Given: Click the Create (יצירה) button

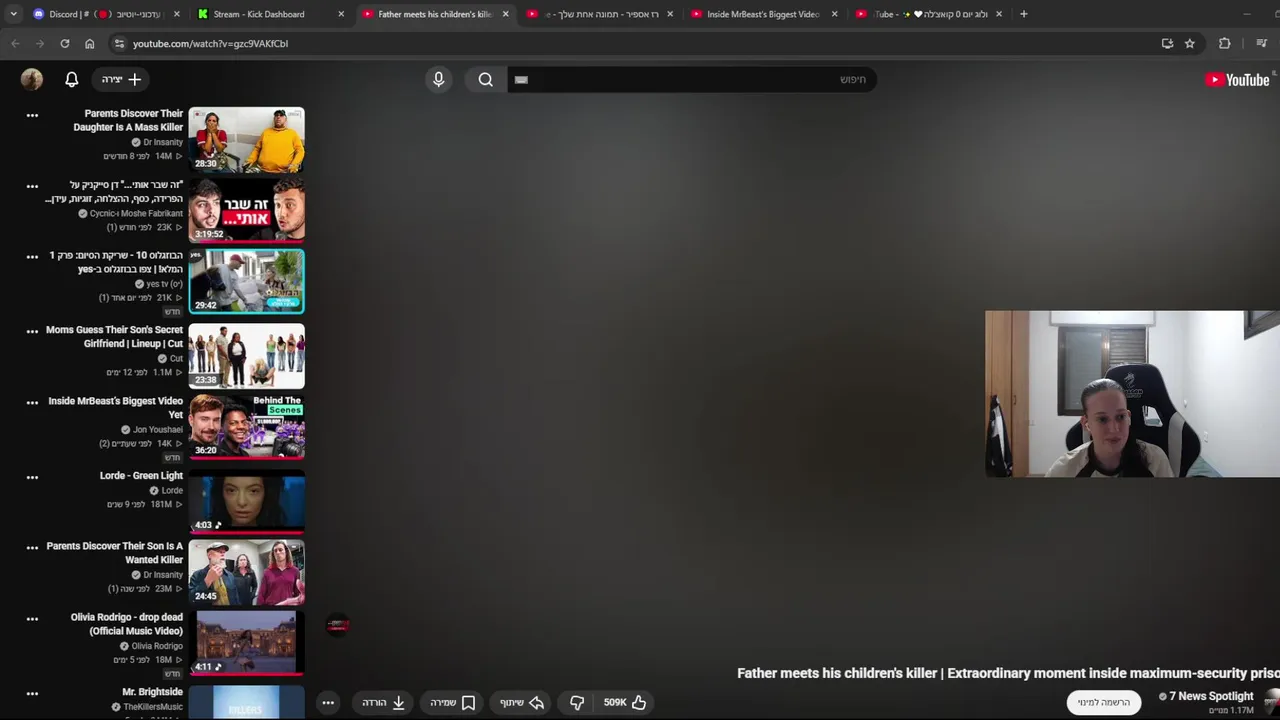Looking at the screenshot, I should (121, 80).
